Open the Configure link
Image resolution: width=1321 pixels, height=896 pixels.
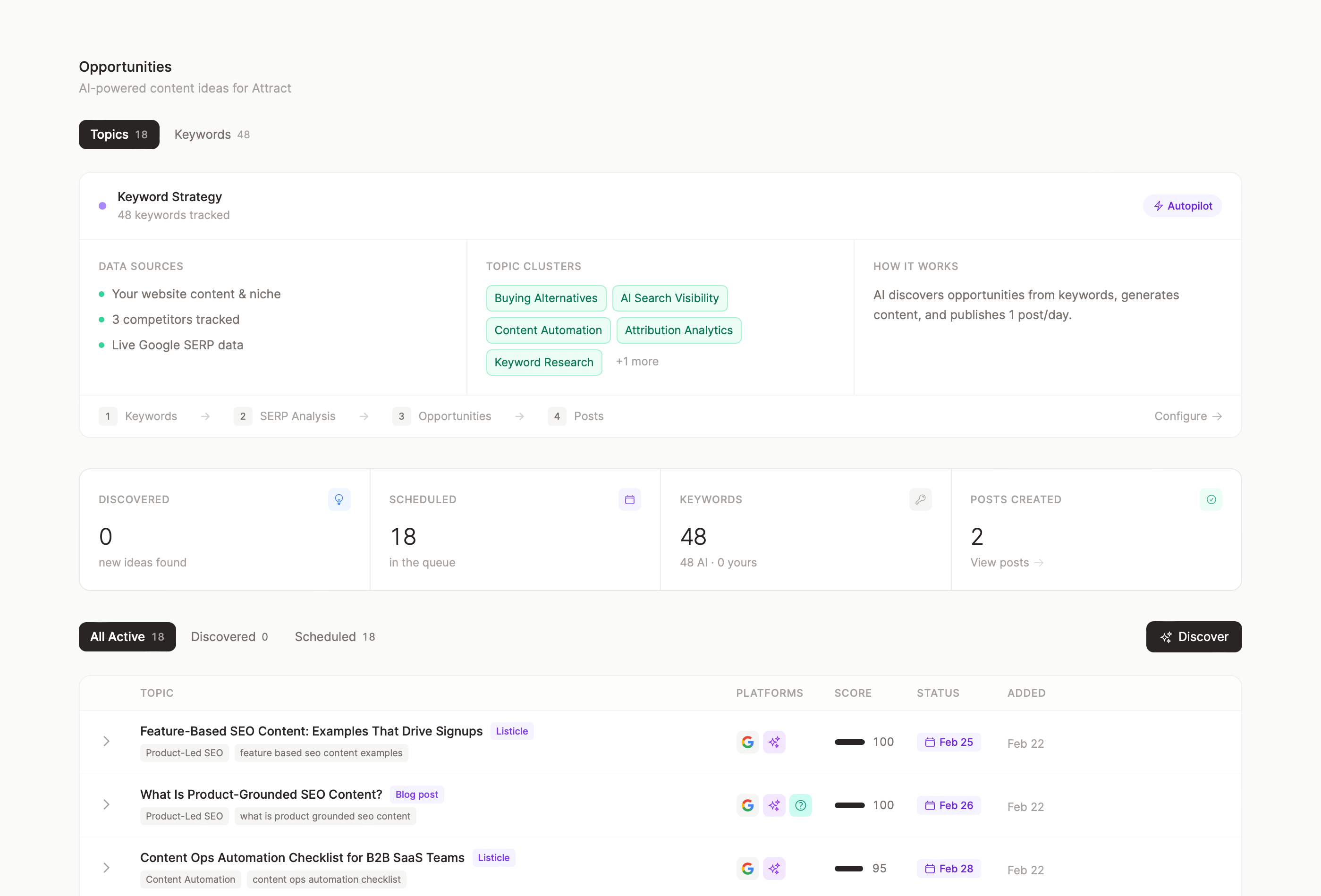pos(1188,416)
